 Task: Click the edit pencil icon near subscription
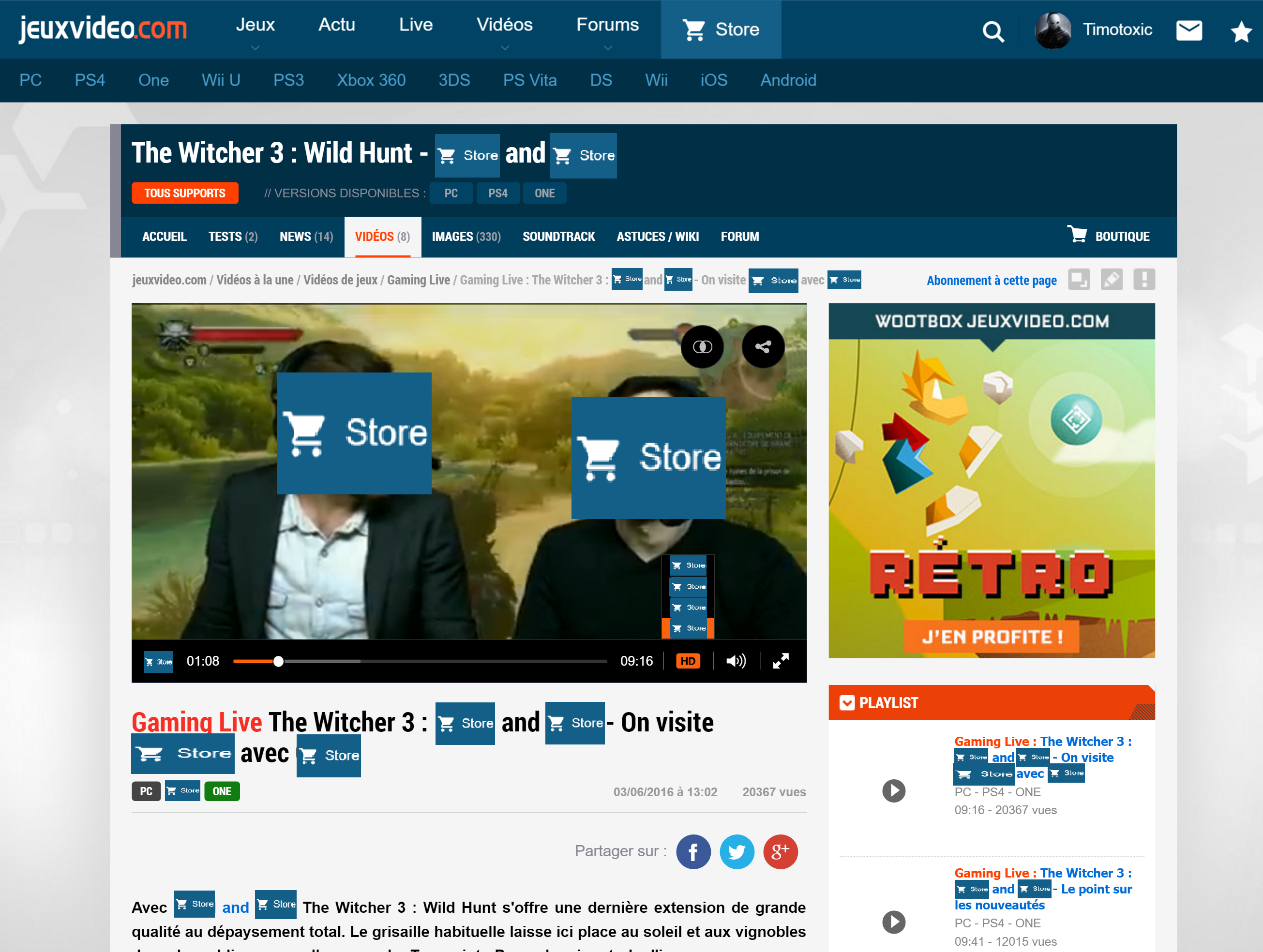point(1111,280)
